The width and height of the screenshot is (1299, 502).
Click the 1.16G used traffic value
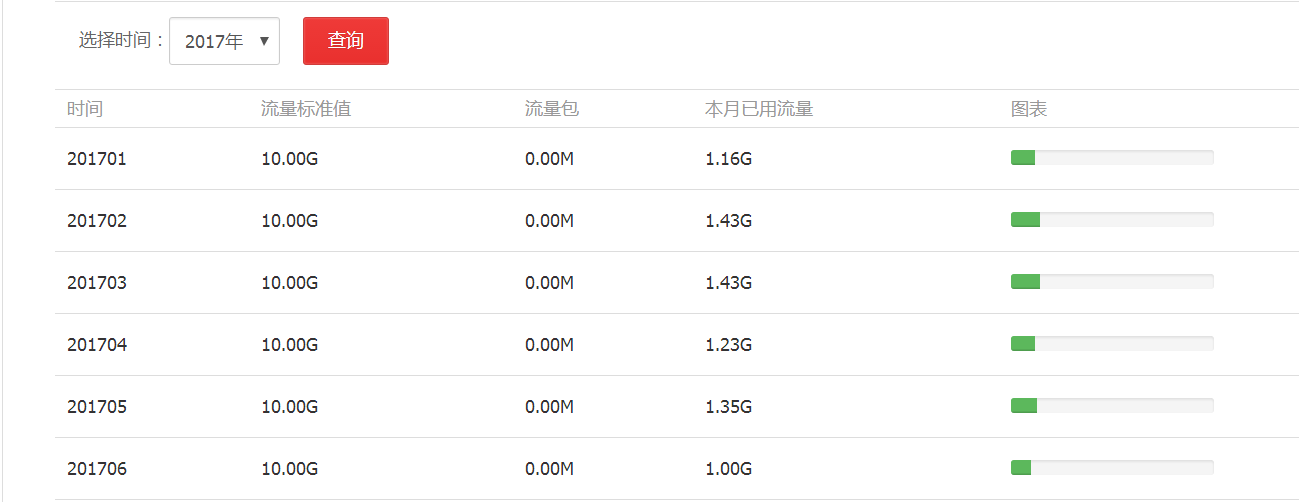pyautogui.click(x=728, y=158)
